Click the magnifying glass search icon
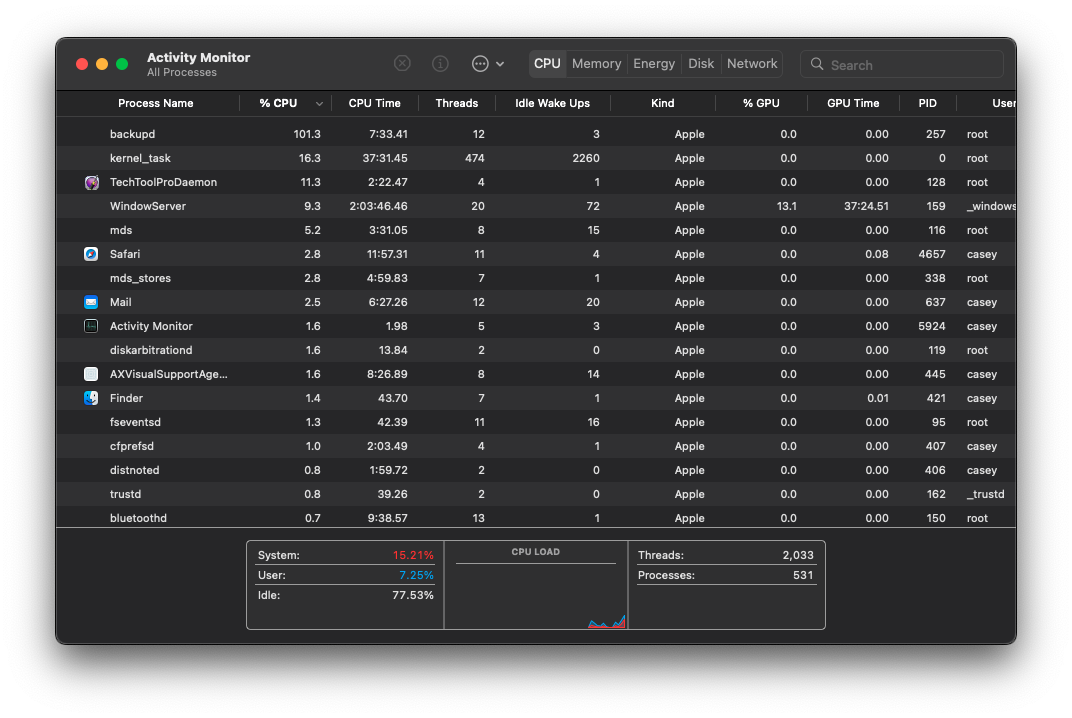 (x=816, y=64)
